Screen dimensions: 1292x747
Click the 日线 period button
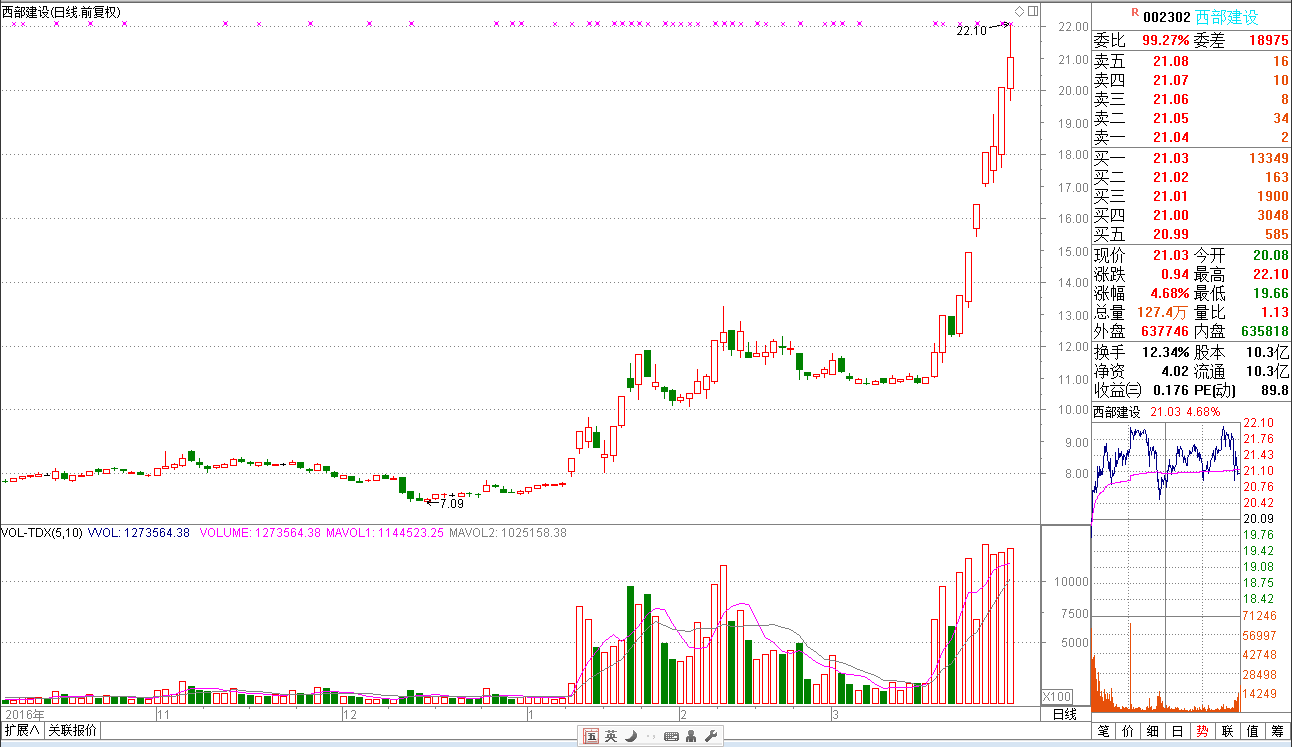pyautogui.click(x=1065, y=714)
